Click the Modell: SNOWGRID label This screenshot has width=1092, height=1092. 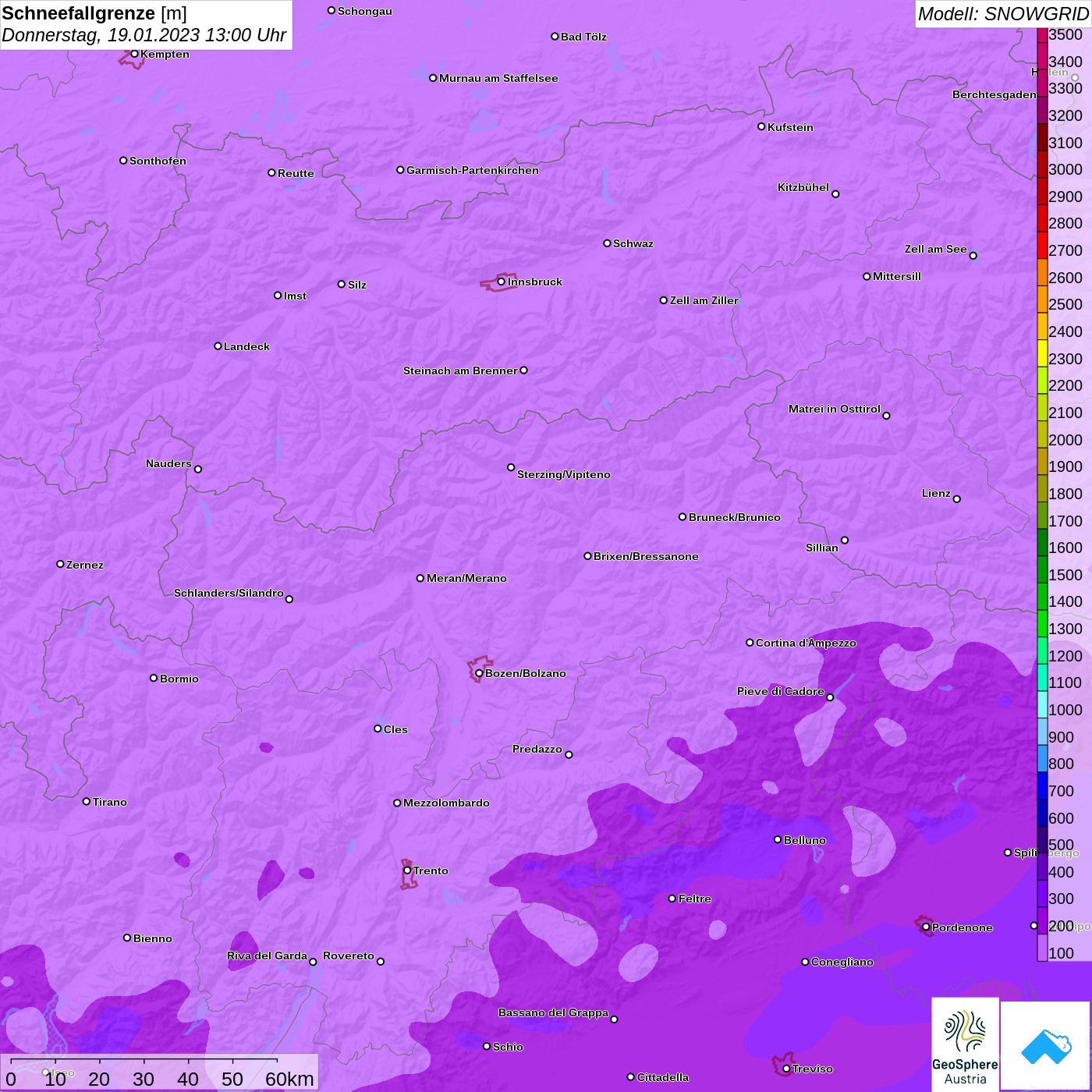pyautogui.click(x=1003, y=14)
